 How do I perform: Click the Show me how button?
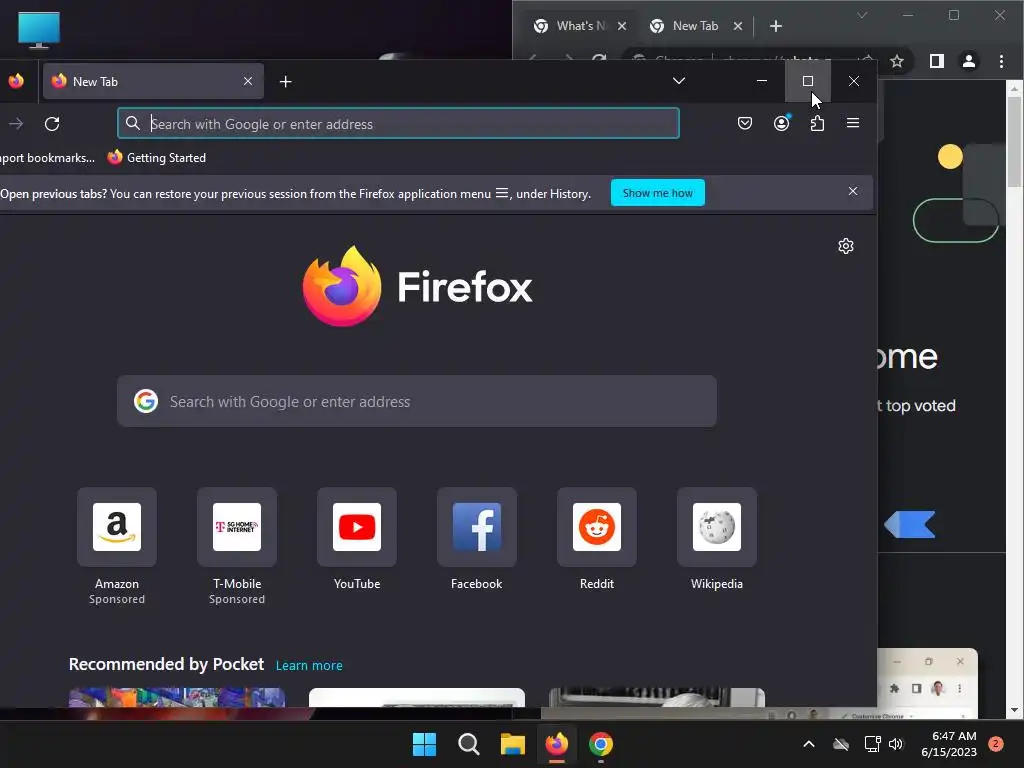coord(658,193)
